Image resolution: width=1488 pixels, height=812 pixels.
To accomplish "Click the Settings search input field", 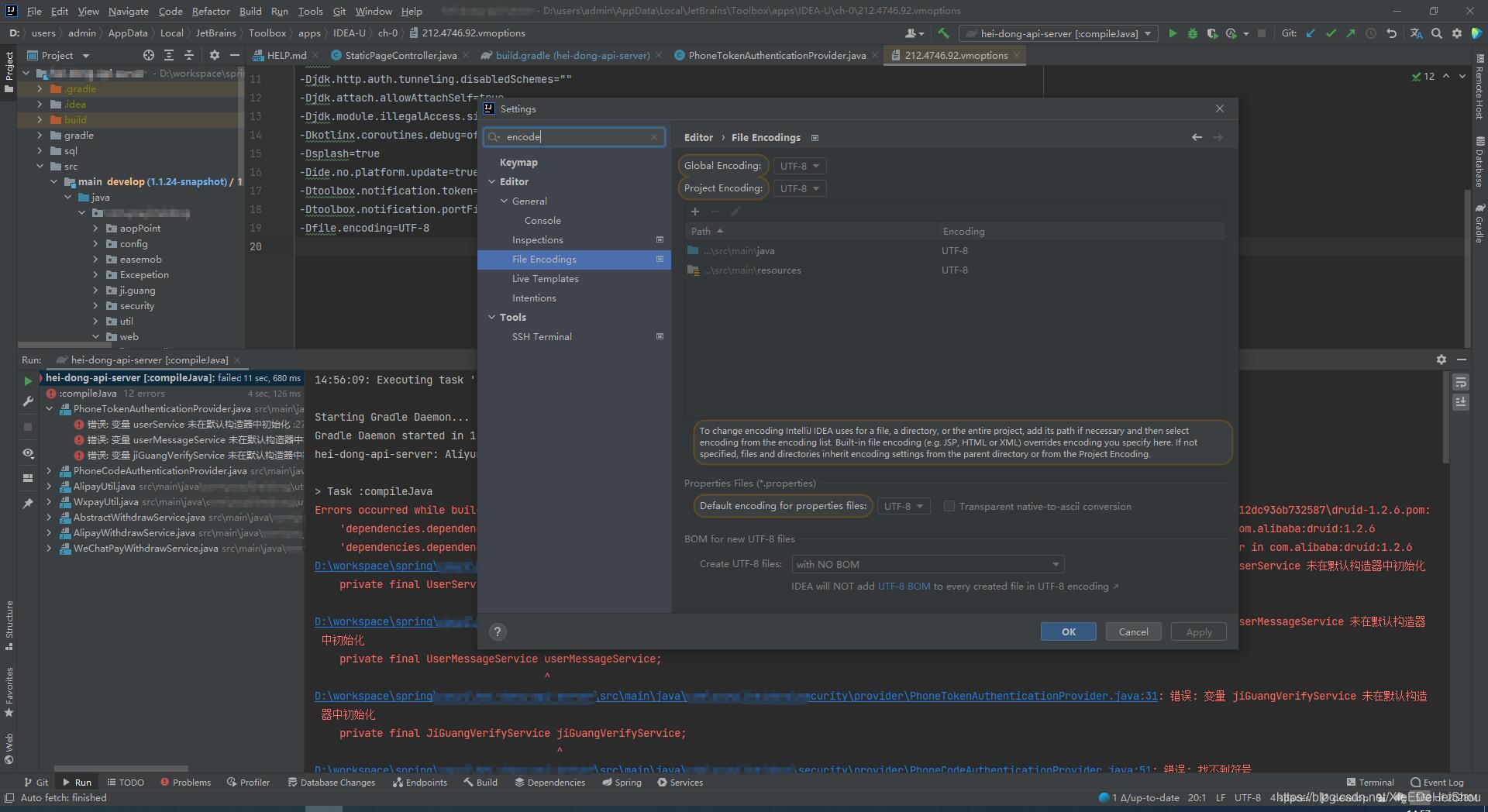I will coord(574,137).
